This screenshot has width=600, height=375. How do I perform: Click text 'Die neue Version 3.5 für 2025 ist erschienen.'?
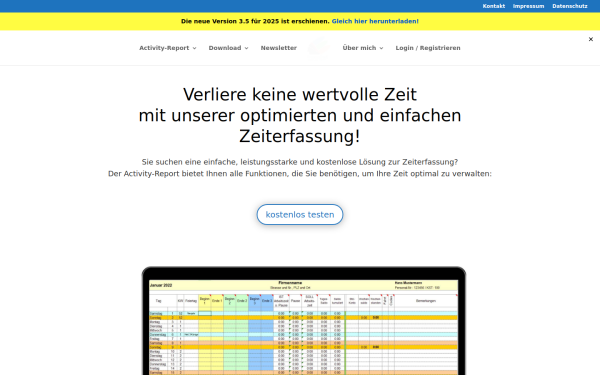click(x=255, y=21)
